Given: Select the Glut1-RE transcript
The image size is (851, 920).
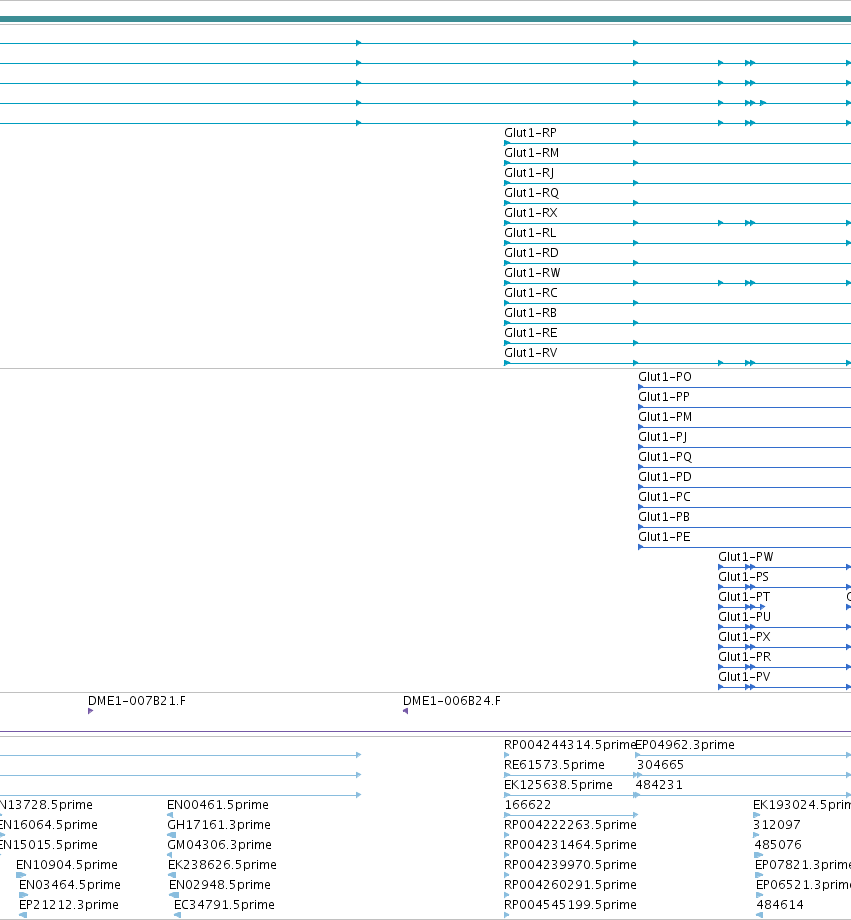Looking at the screenshot, I should 531,333.
